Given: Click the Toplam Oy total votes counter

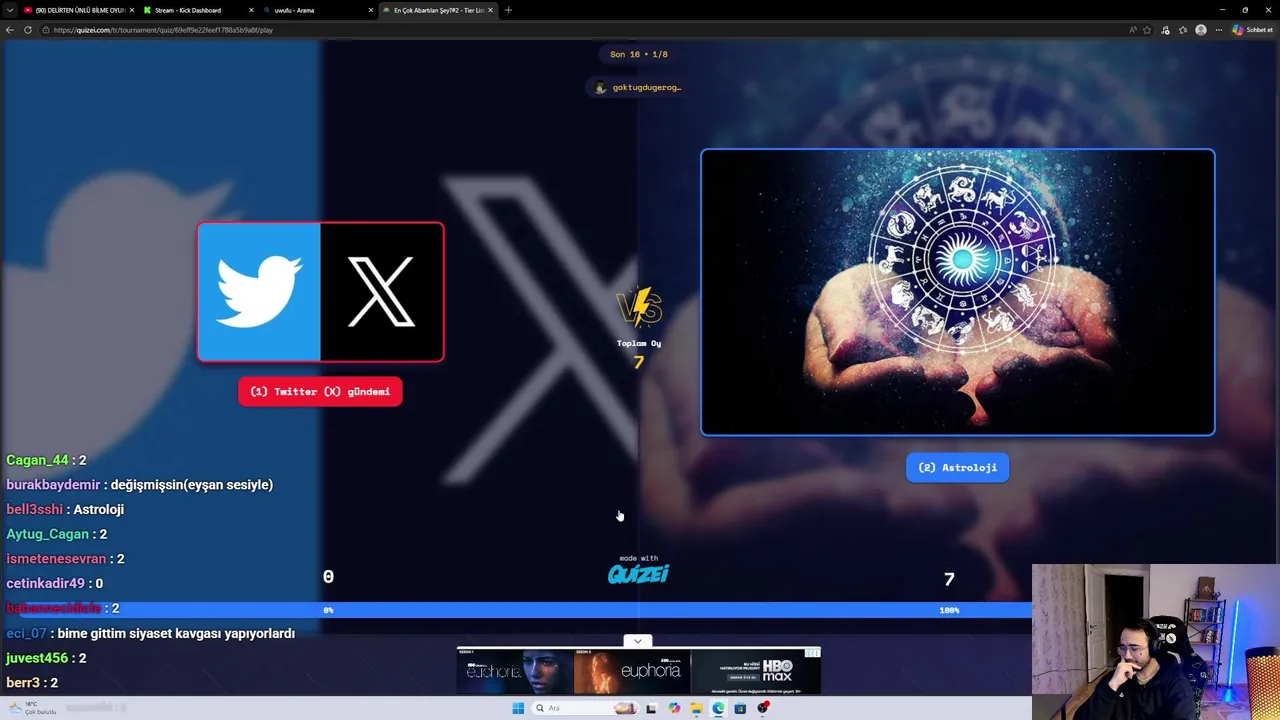Looking at the screenshot, I should [639, 354].
